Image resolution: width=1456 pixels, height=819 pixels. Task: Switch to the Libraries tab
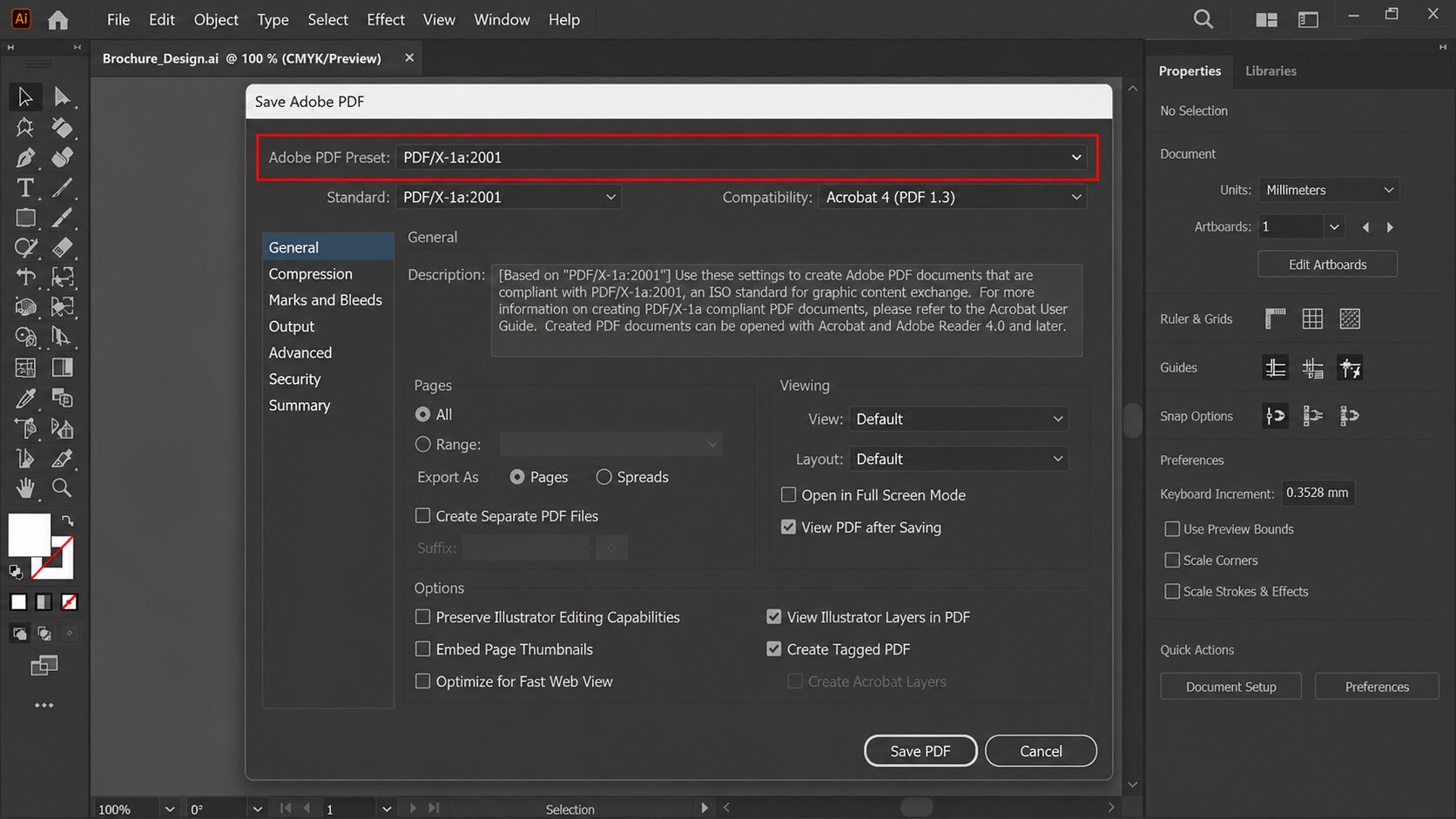(x=1271, y=71)
